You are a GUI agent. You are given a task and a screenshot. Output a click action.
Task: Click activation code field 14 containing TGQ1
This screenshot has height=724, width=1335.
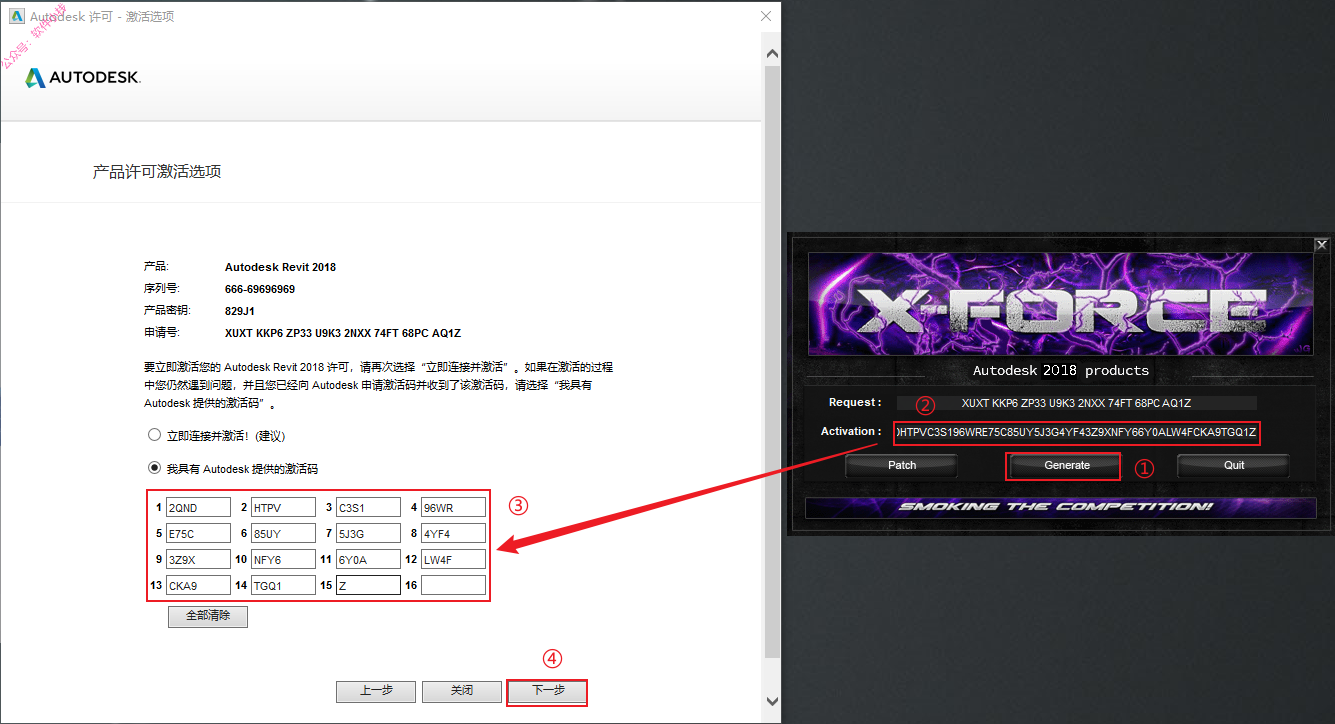coord(283,585)
